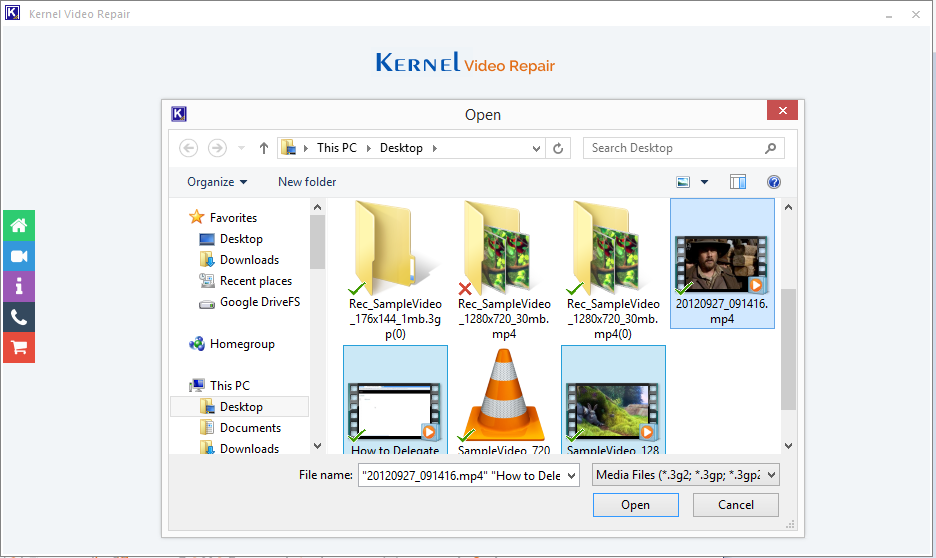Close the Open dialog
Screen dimensions: 936x558
[x=783, y=110]
